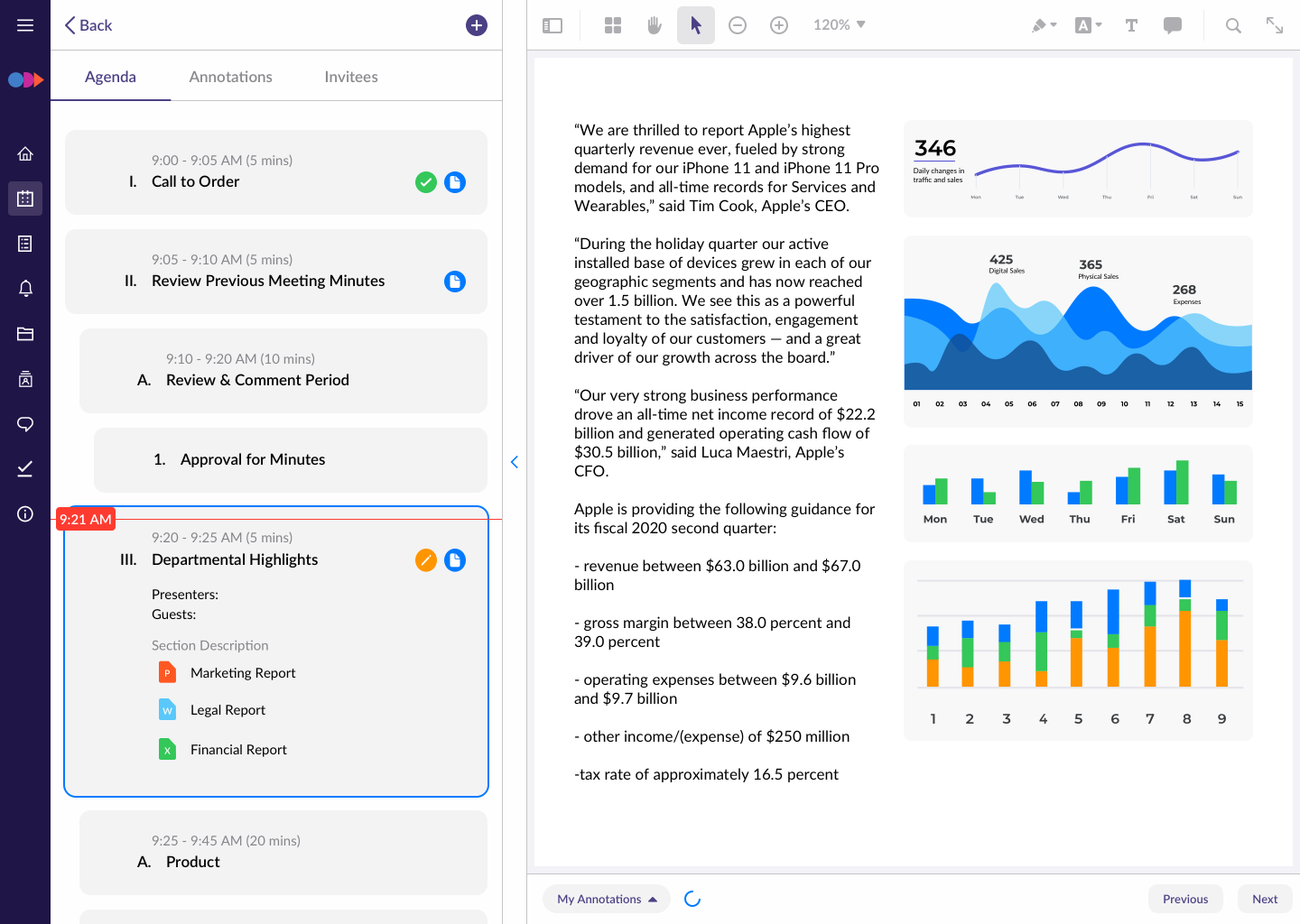Image resolution: width=1300 pixels, height=924 pixels.
Task: Add a comment annotation
Action: (1173, 25)
